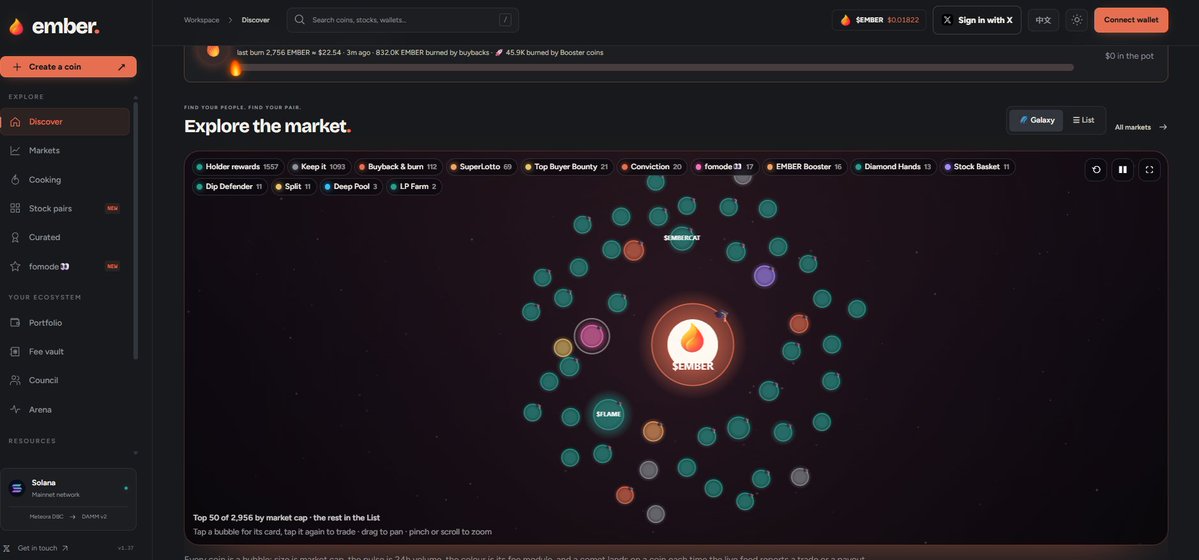The height and width of the screenshot is (560, 1199).
Task: Go to the Cooking page
Action: click(65, 180)
